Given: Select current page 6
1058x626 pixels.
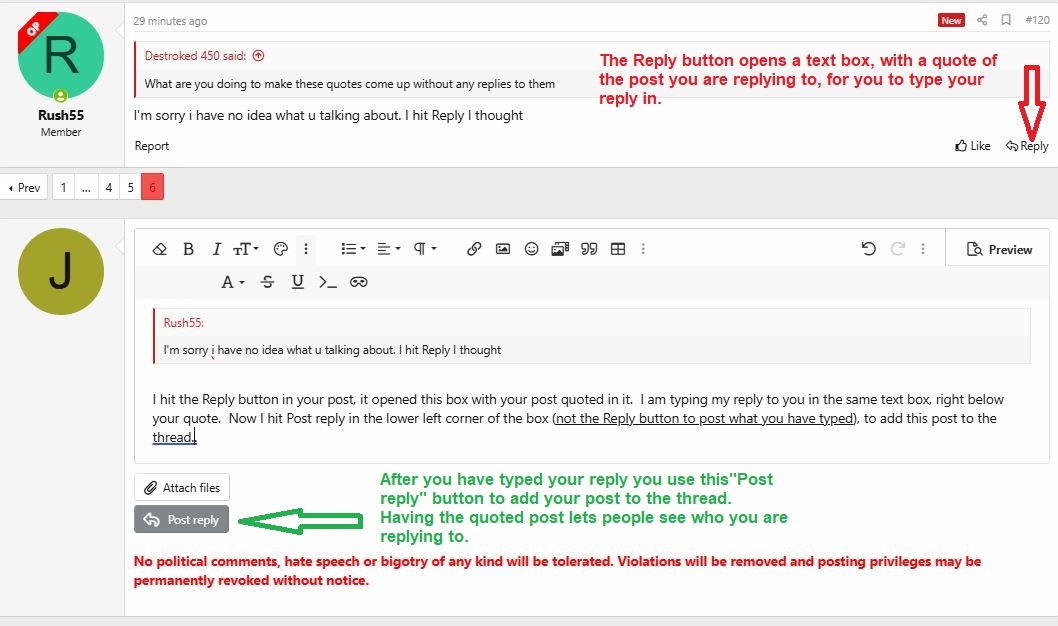Looking at the screenshot, I should (x=152, y=187).
